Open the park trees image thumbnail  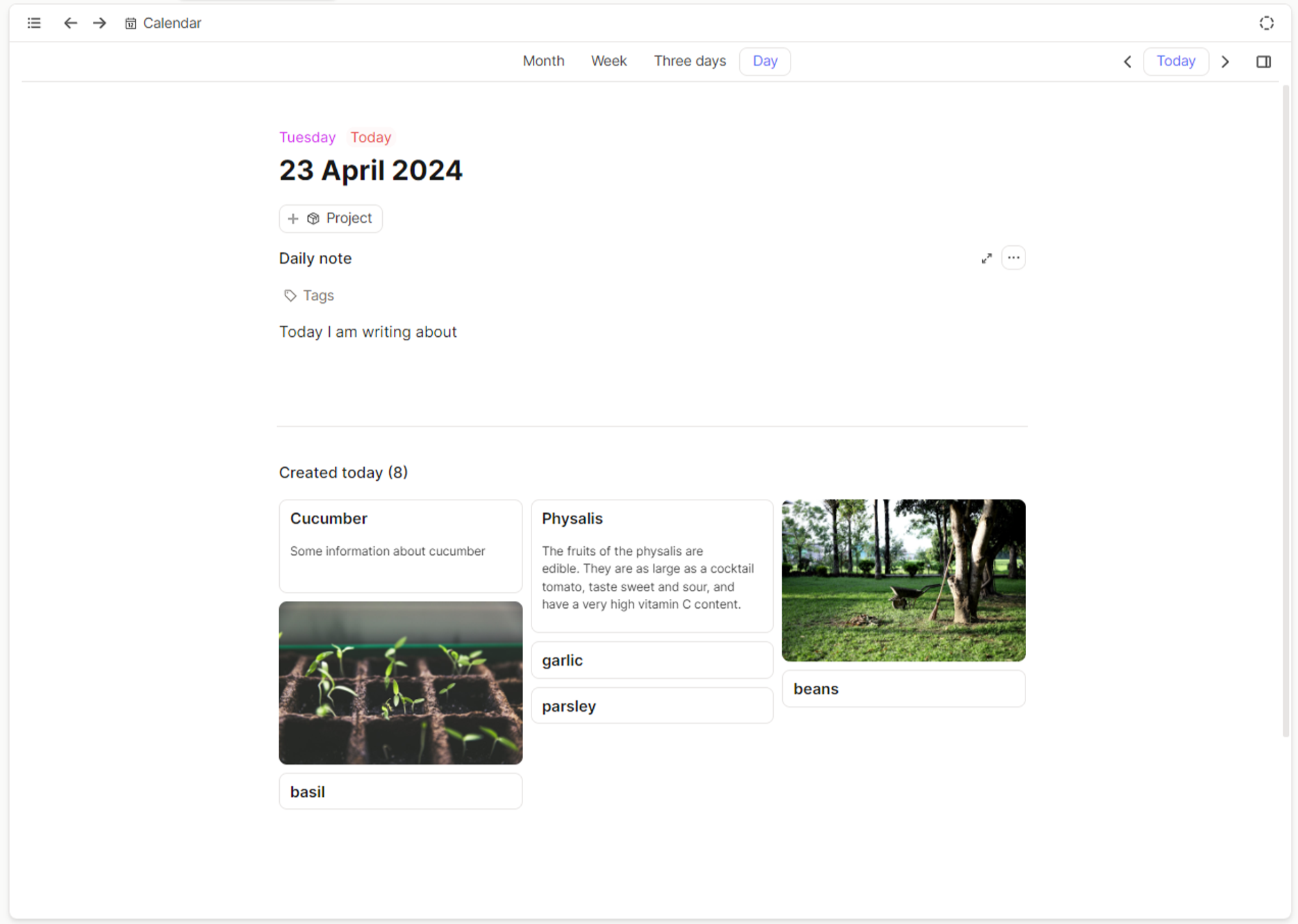pos(903,580)
